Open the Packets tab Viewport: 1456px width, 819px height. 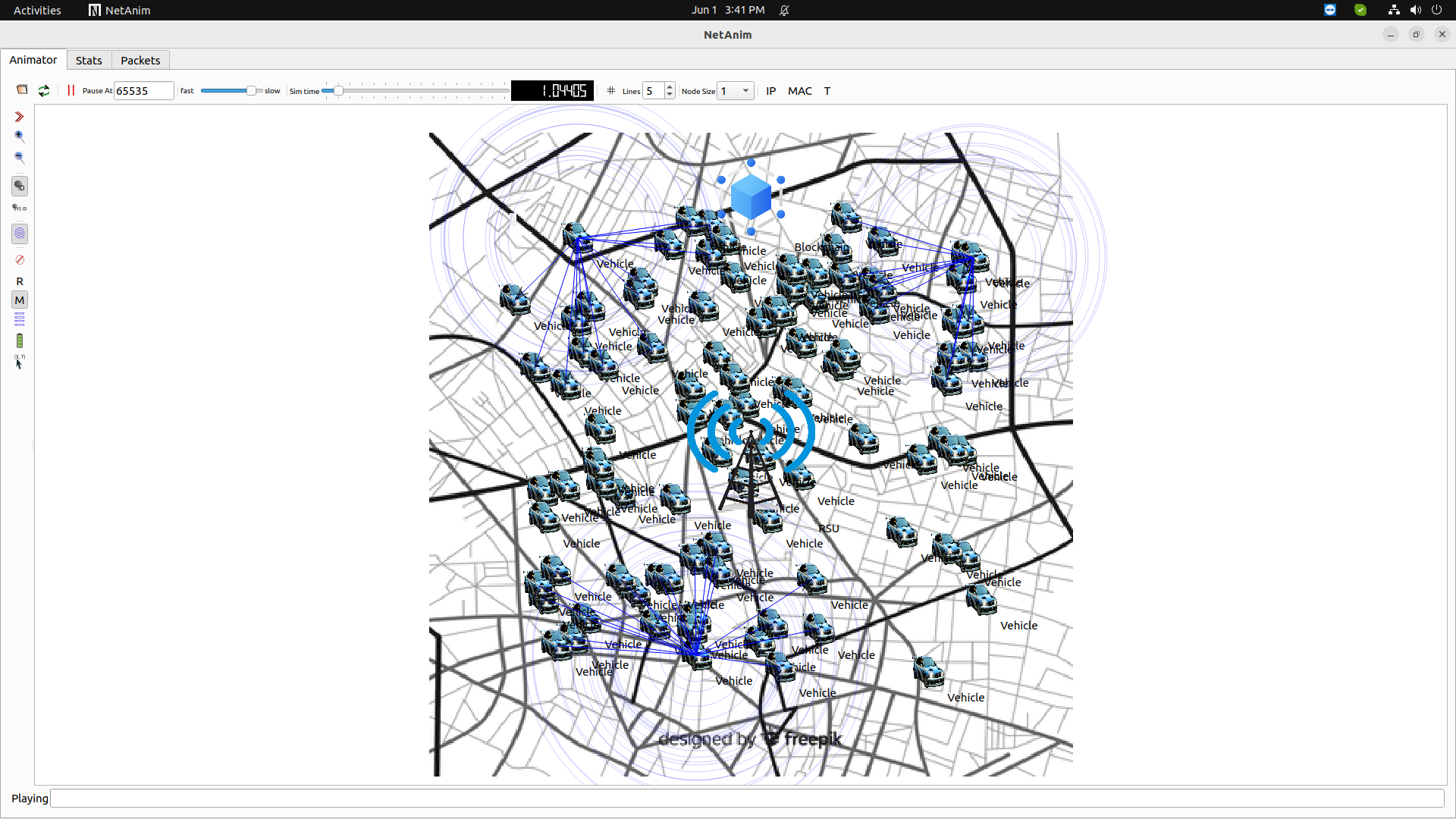[140, 61]
